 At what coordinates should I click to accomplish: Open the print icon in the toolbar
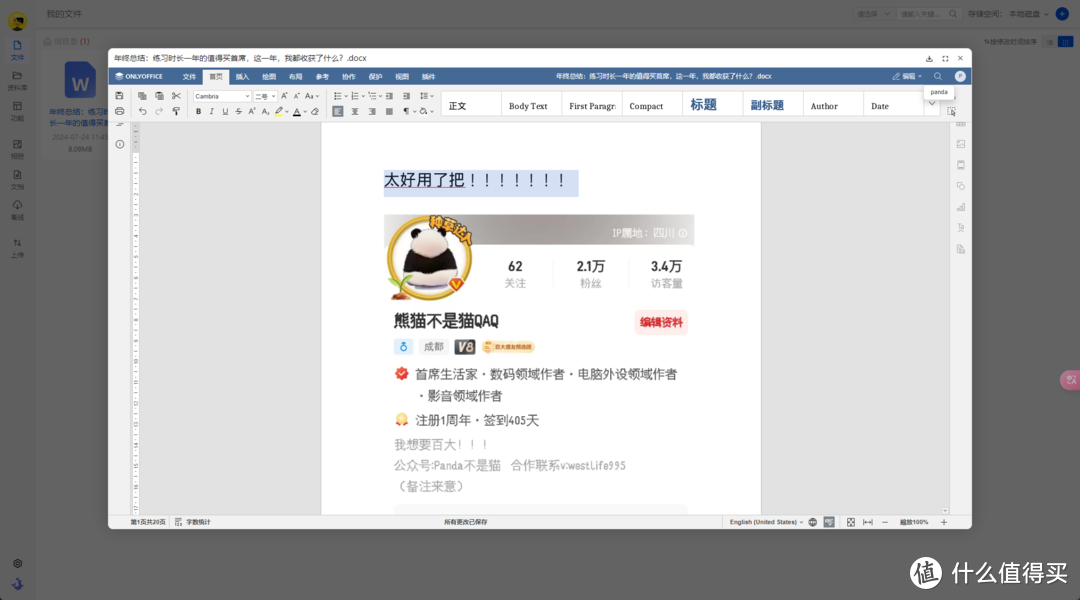(x=120, y=111)
